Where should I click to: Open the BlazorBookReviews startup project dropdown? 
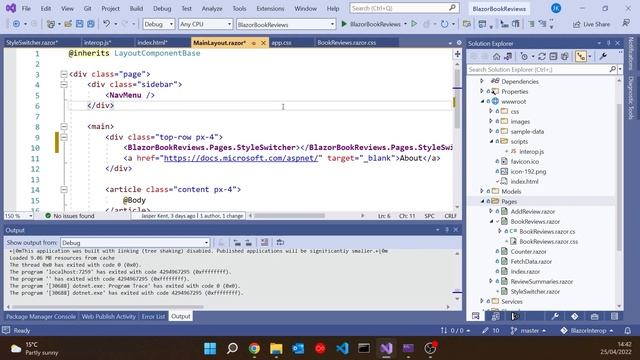tap(286, 24)
